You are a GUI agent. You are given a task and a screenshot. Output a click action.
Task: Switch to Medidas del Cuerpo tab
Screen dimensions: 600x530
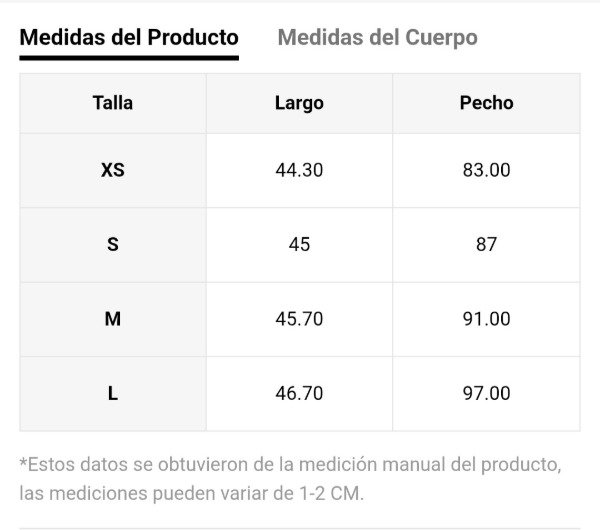(x=377, y=38)
